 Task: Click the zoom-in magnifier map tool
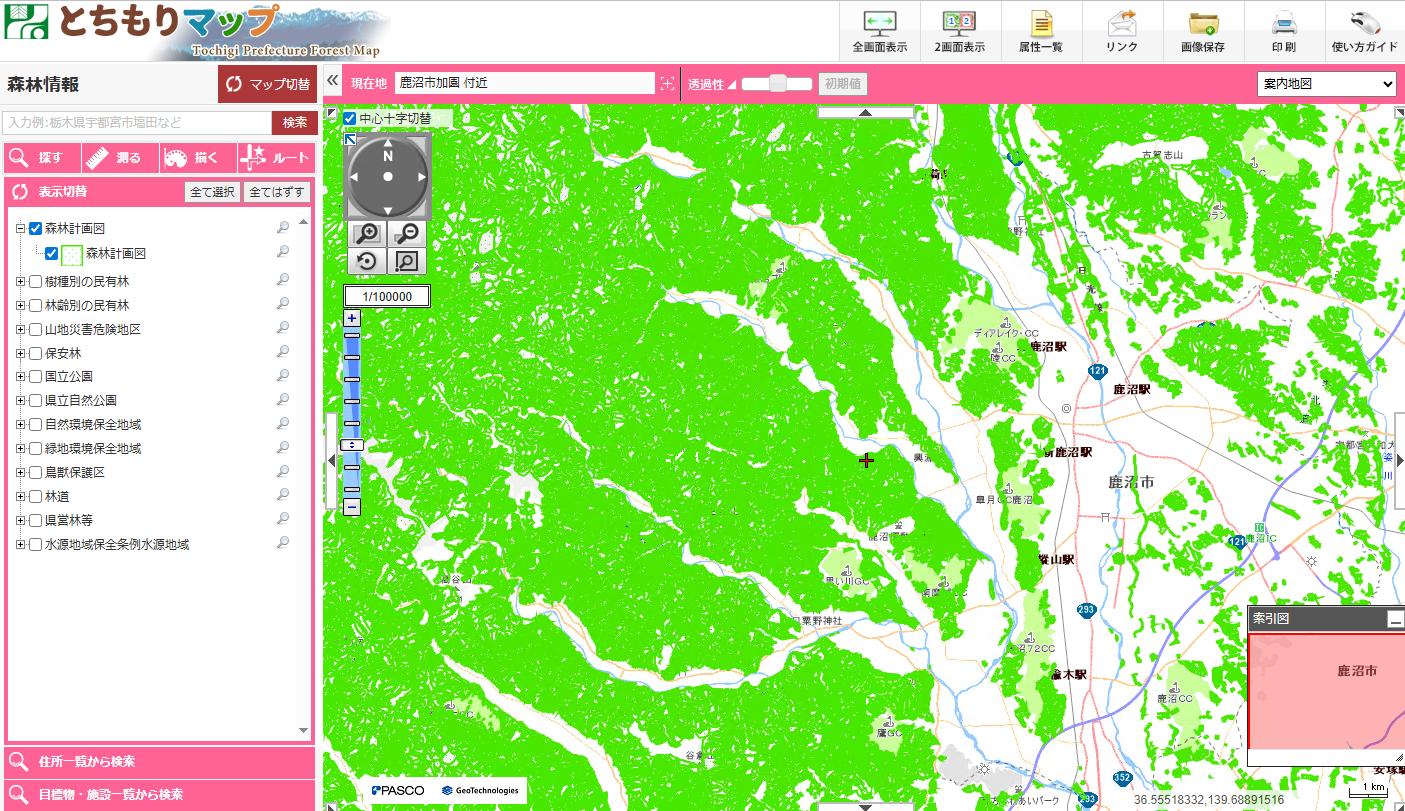[x=368, y=234]
